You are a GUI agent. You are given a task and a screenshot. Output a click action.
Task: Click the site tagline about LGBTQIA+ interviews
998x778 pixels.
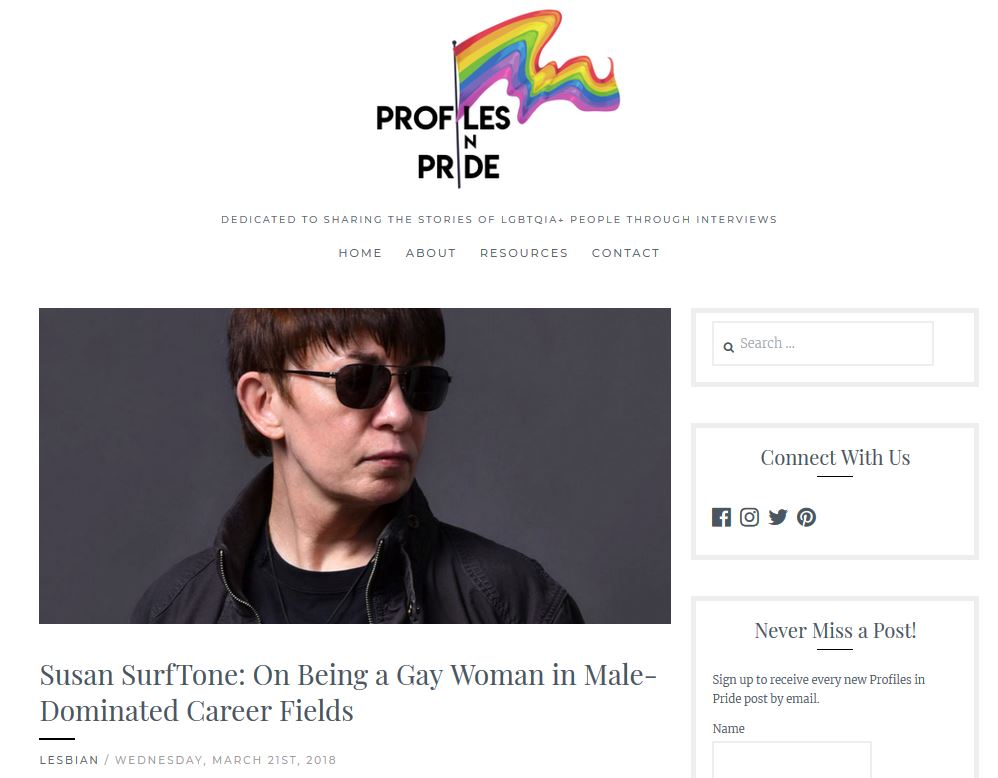(x=499, y=220)
